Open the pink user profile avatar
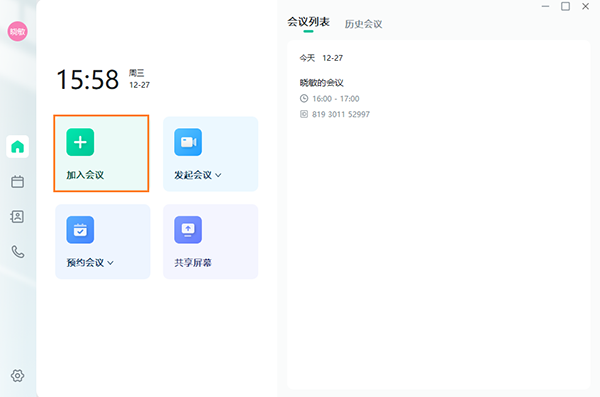This screenshot has height=397, width=600. click(x=17, y=31)
